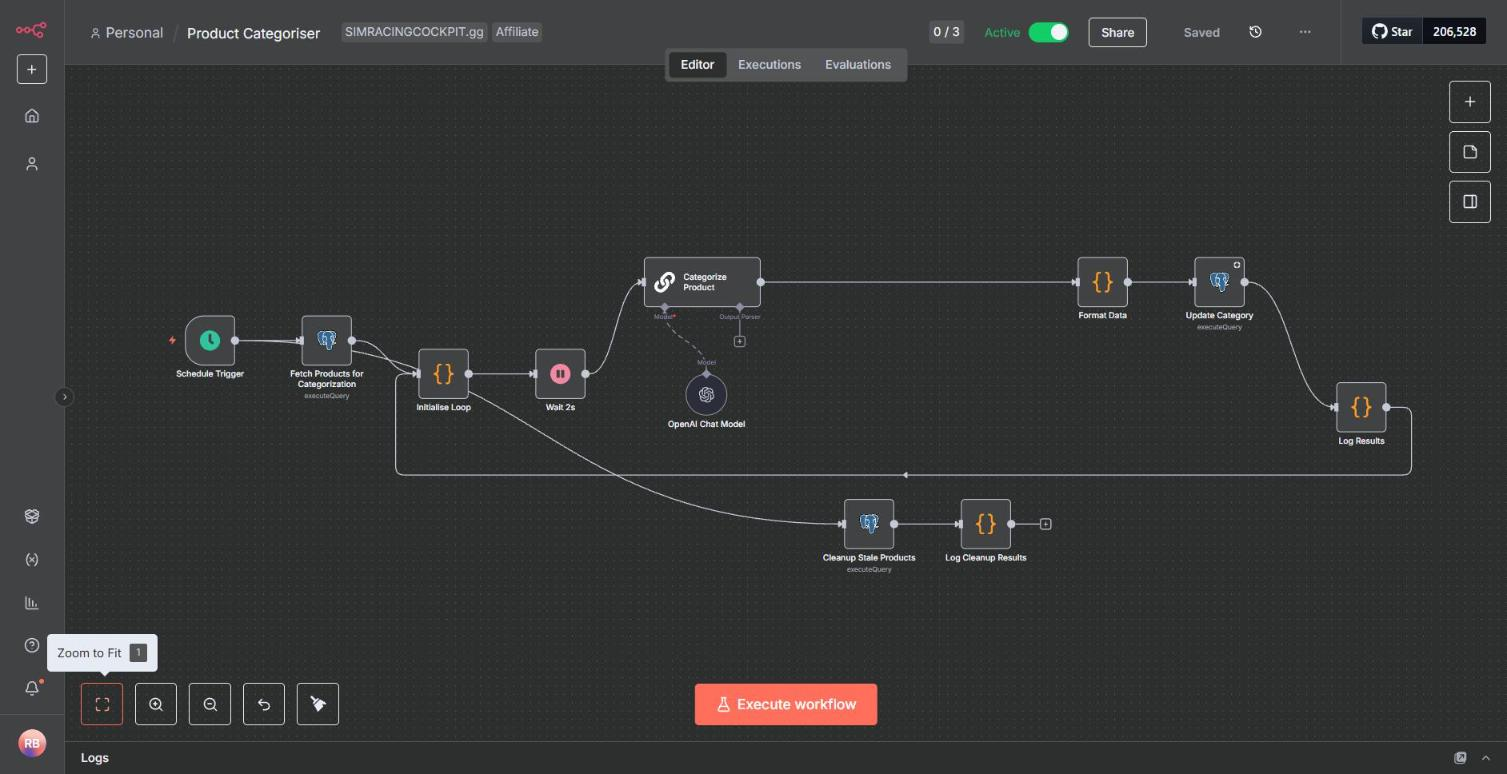
Task: Open the Variables (x) icon in sidebar
Action: click(x=32, y=560)
